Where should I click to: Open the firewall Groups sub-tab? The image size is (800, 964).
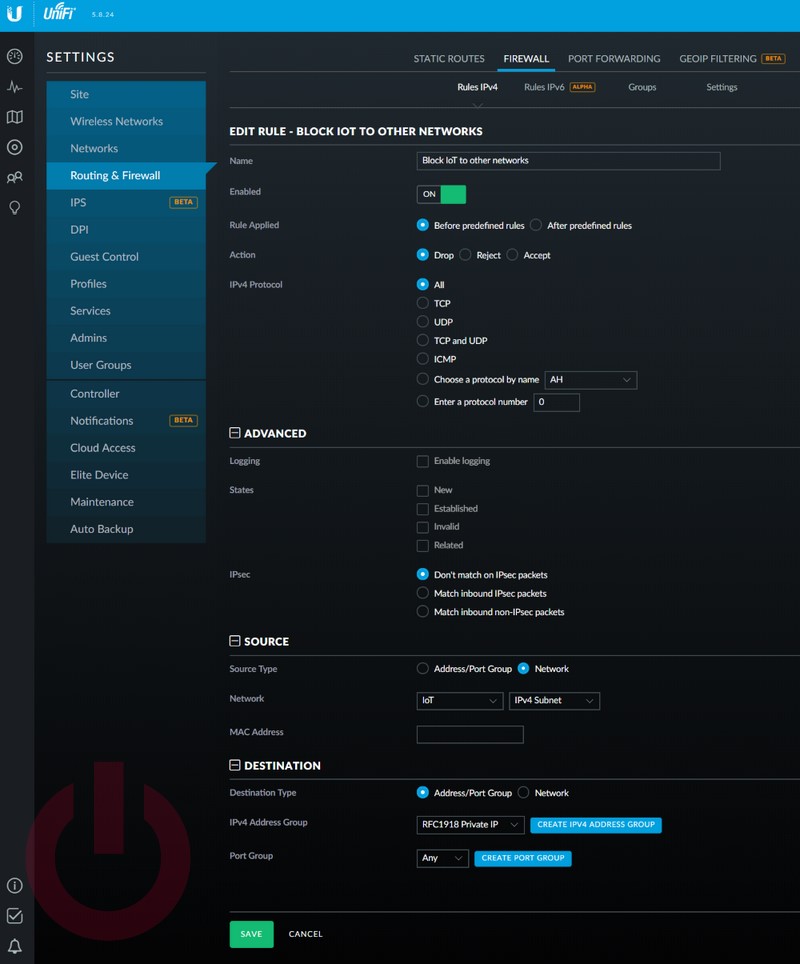tap(642, 87)
